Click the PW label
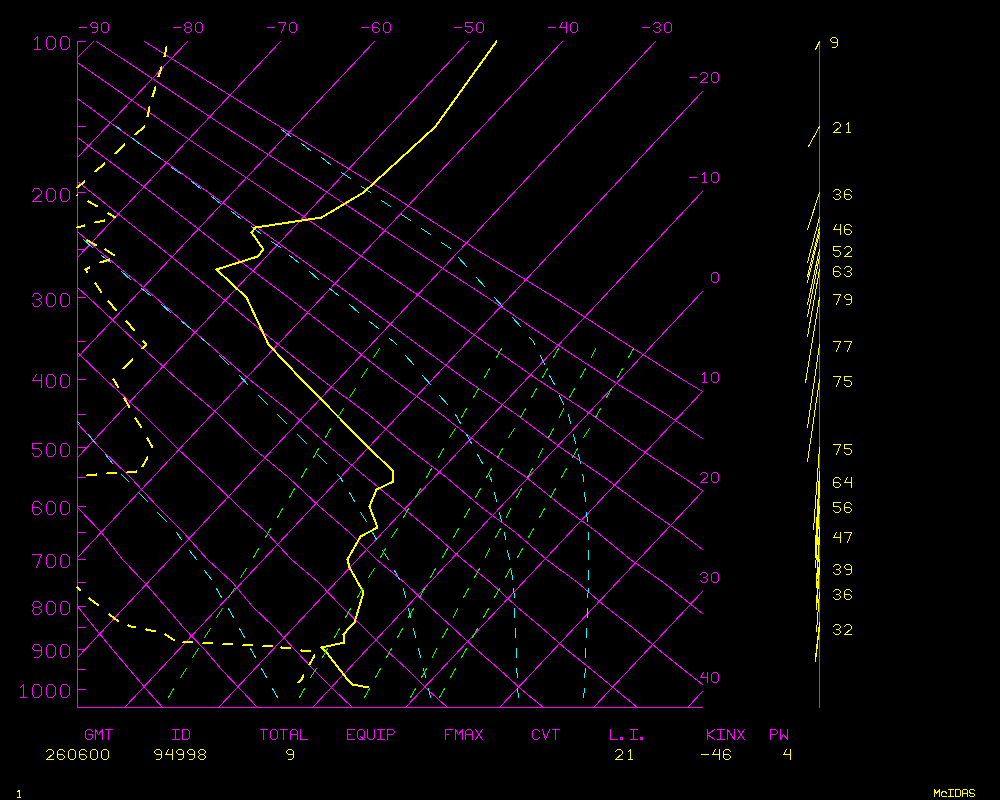 point(778,735)
